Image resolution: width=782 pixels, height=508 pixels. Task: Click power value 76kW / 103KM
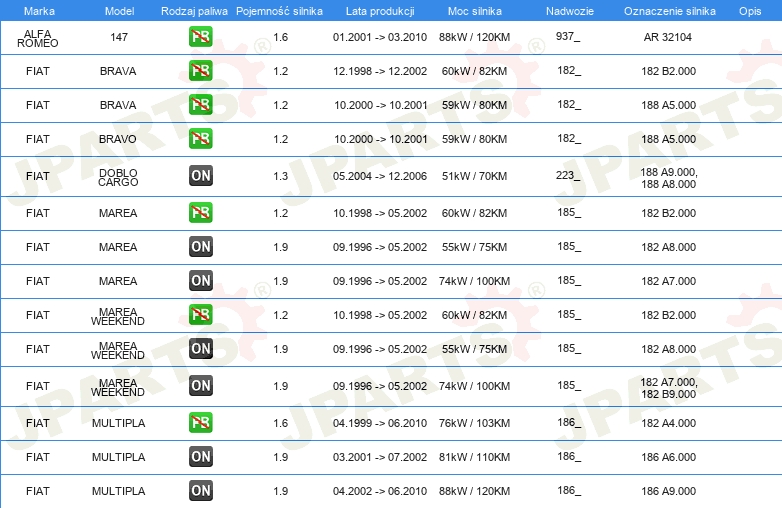coord(474,423)
